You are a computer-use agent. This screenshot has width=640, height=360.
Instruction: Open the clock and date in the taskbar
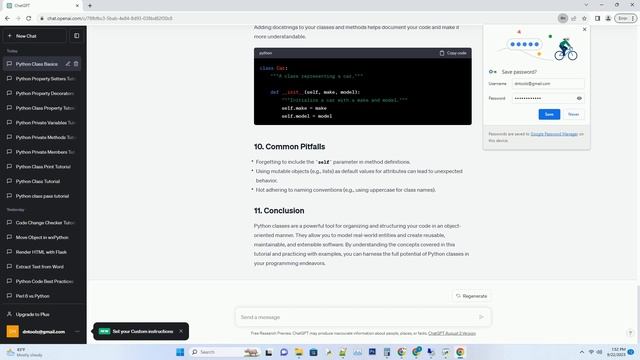[x=616, y=352]
